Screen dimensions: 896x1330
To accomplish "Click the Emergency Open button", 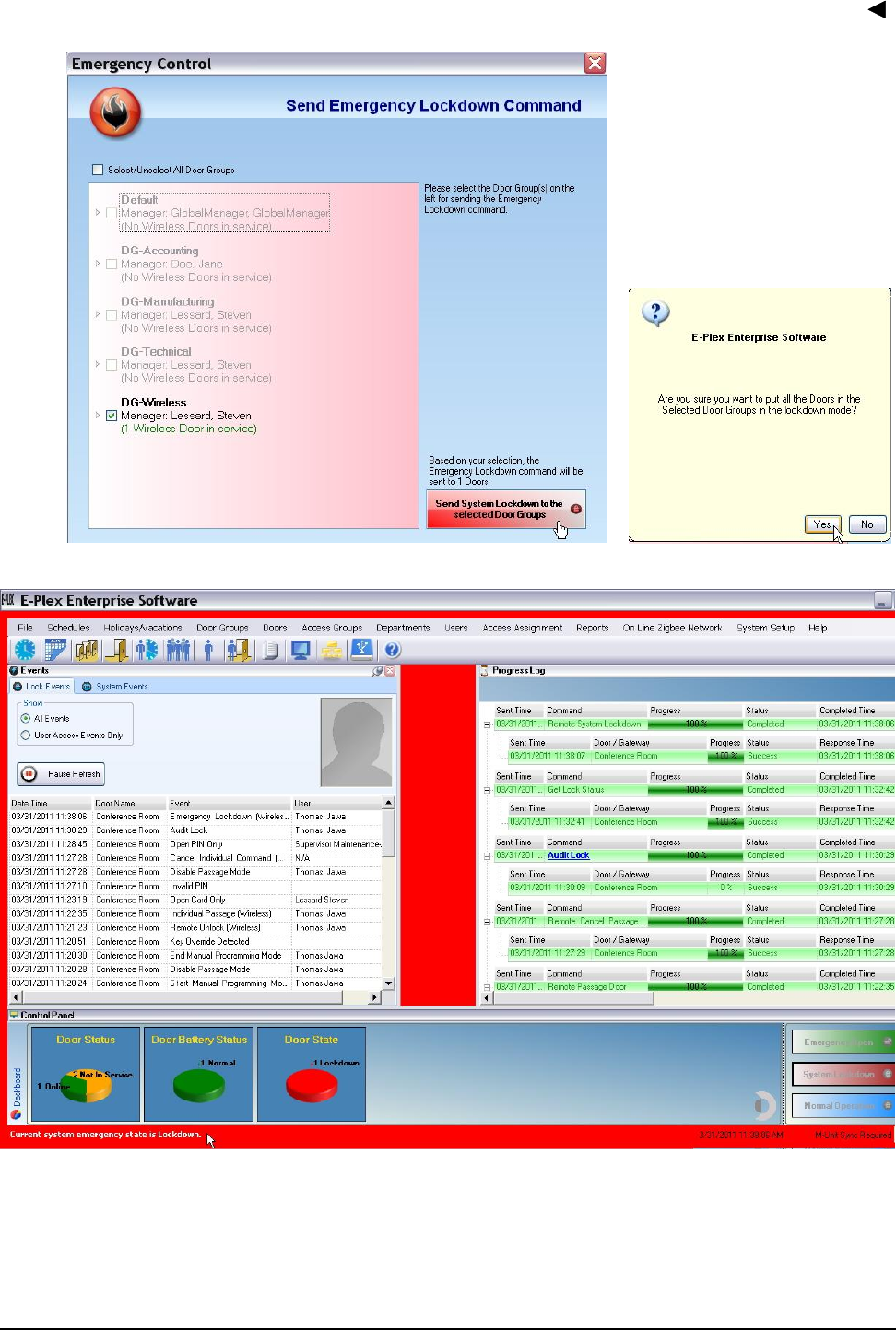I will 843,1042.
